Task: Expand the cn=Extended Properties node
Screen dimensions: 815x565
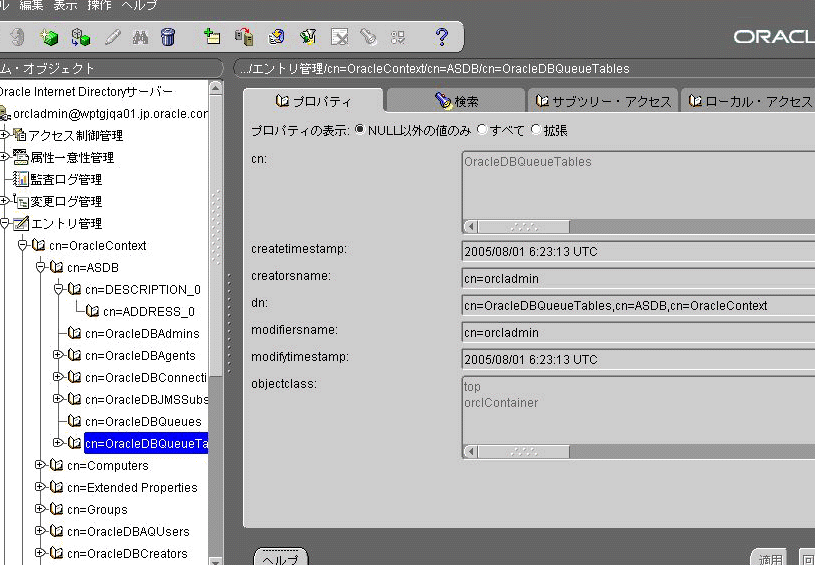Action: (40, 487)
